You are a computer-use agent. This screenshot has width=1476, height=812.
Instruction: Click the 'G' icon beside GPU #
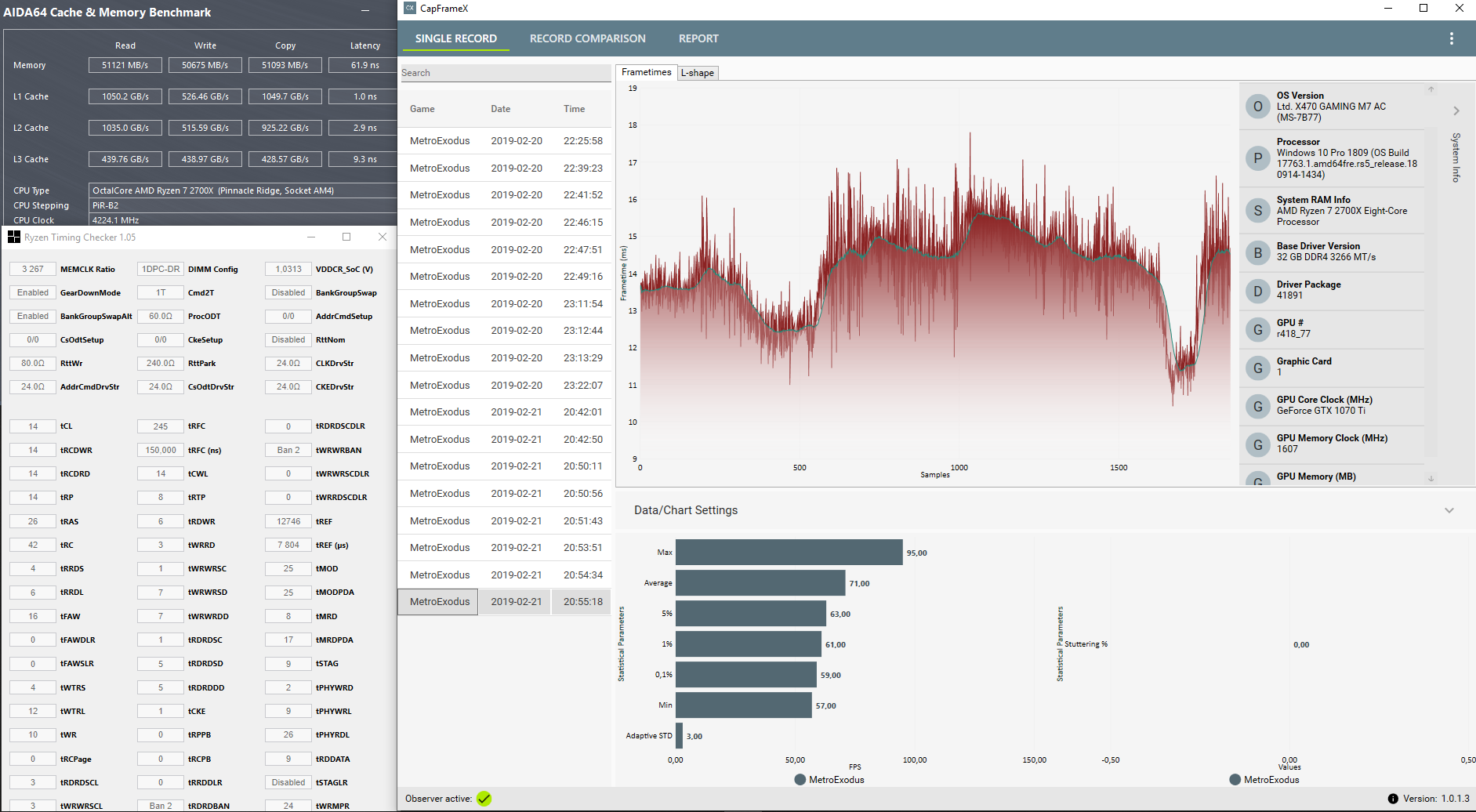[x=1257, y=329]
